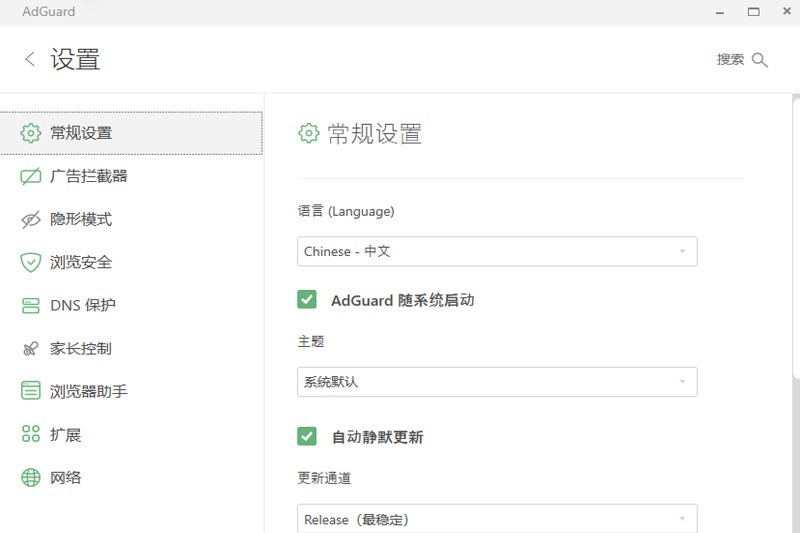Click the Stealth Mode eye icon
This screenshot has height=533, width=800.
click(31, 220)
